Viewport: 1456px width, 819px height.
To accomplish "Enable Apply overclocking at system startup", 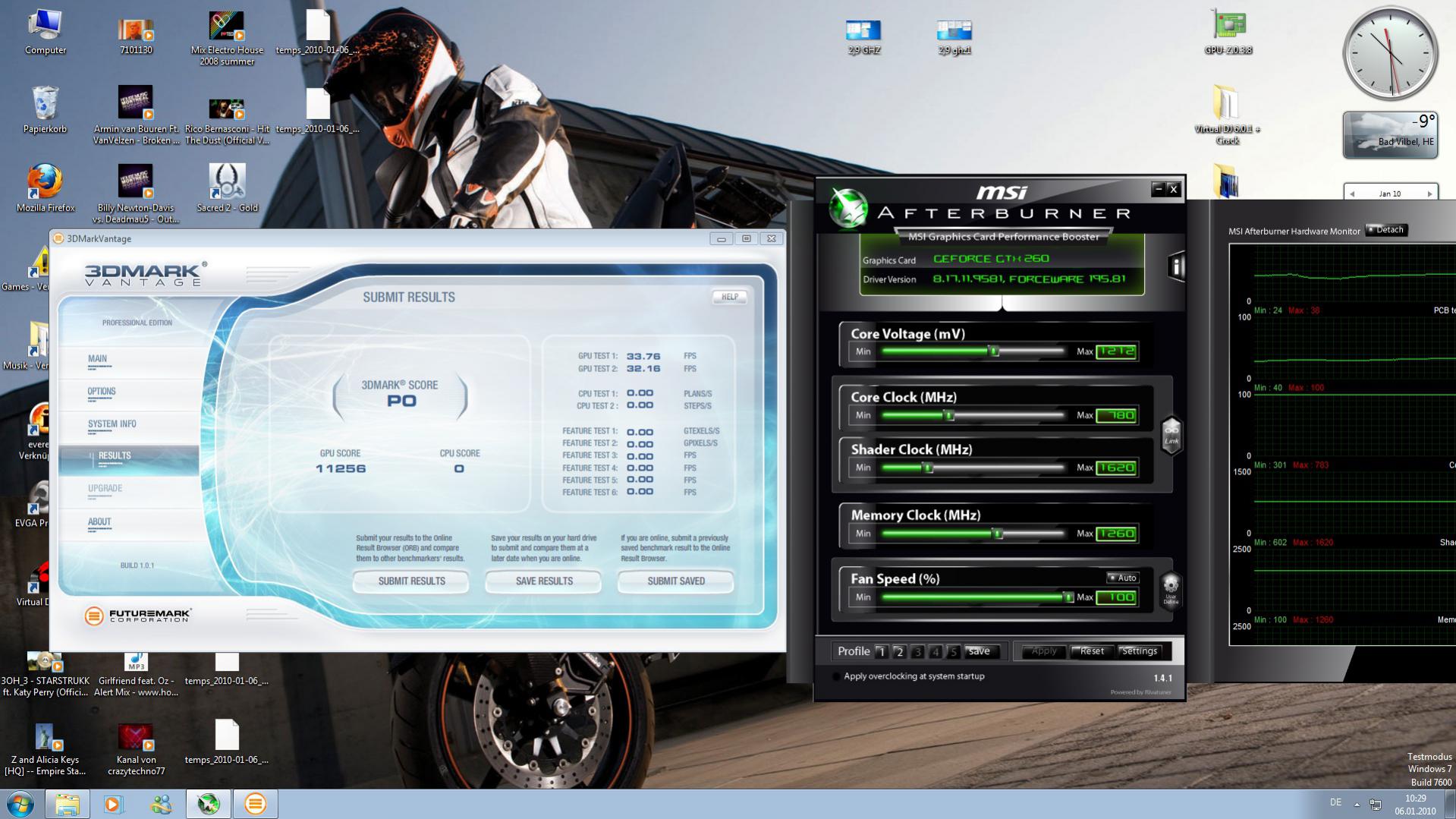I will 836,676.
